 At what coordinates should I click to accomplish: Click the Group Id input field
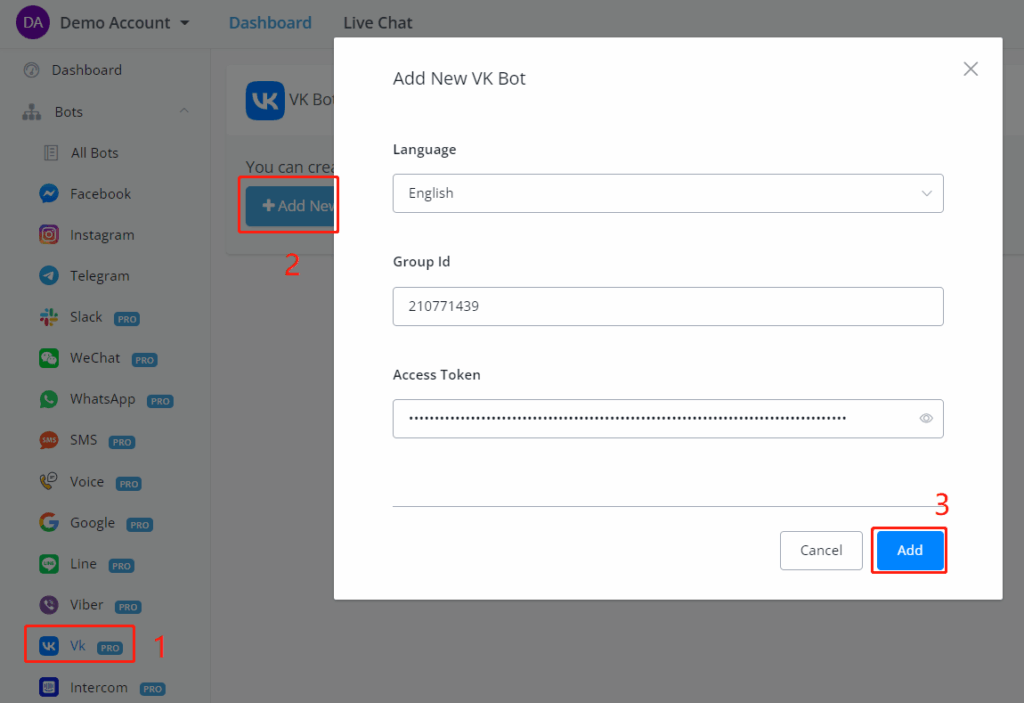coord(668,306)
